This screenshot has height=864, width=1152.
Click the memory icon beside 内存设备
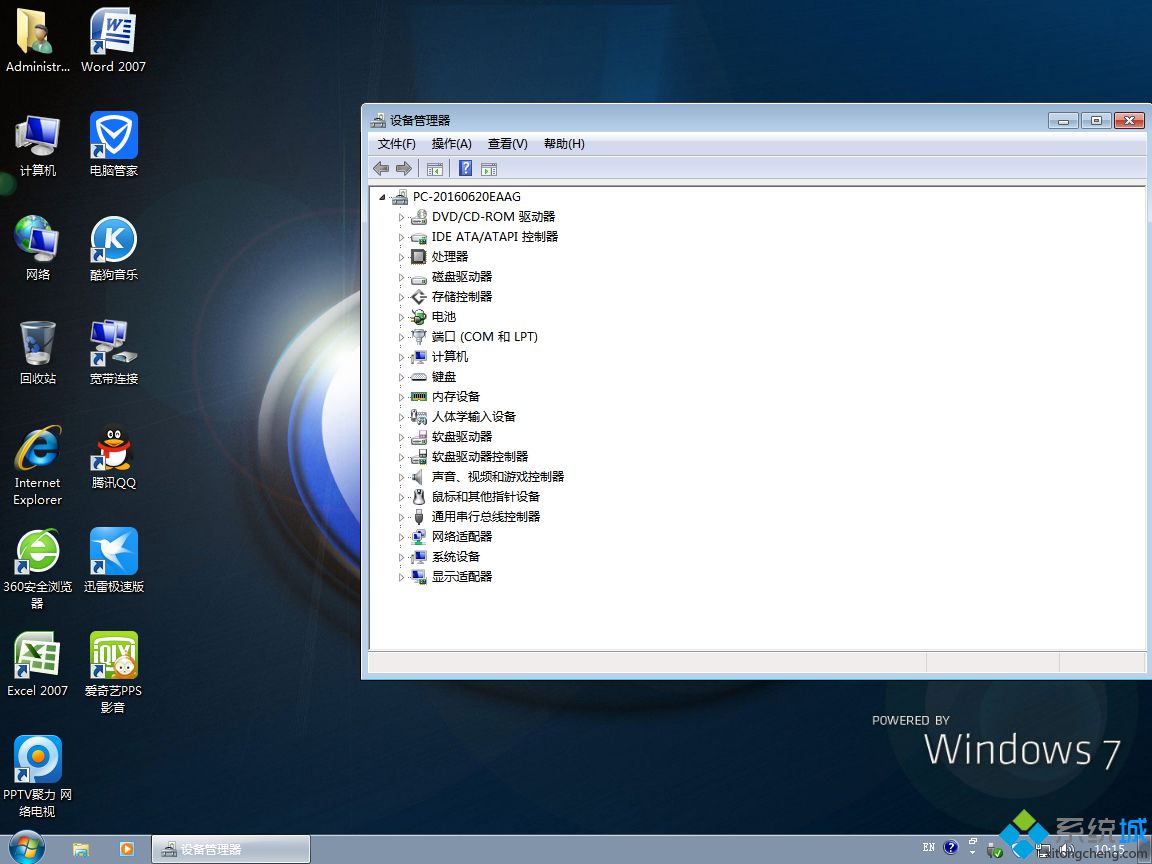pos(419,397)
